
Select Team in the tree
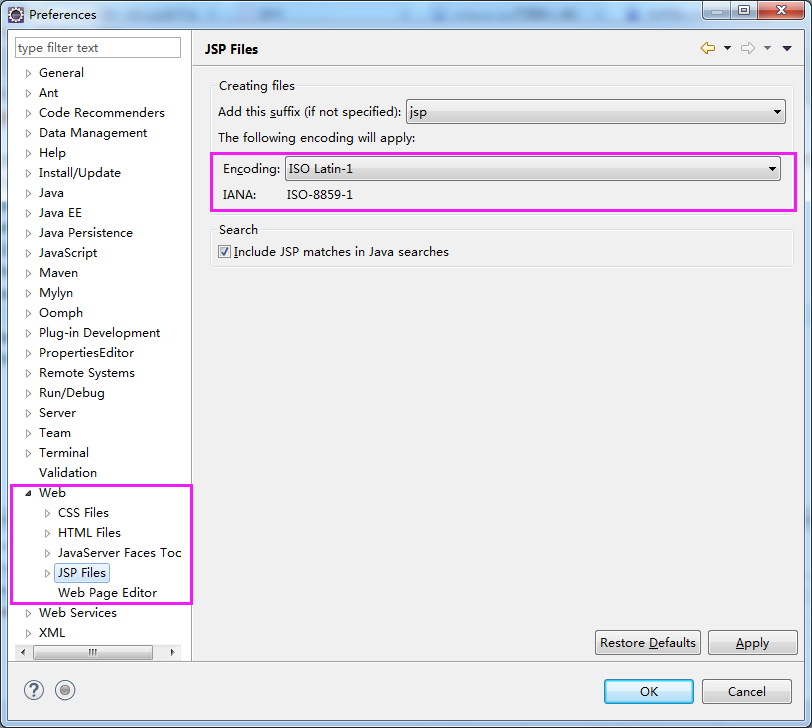pos(55,433)
